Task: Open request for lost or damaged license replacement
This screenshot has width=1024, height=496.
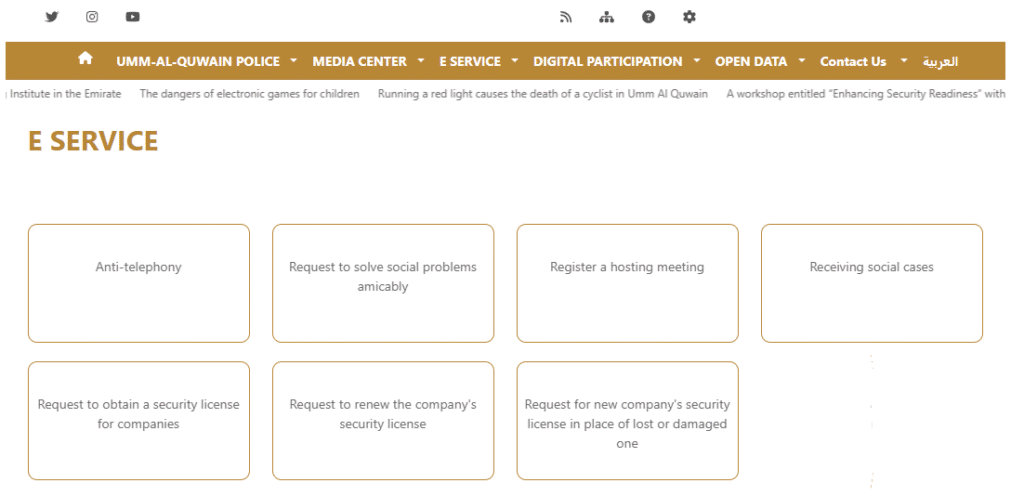Action: pyautogui.click(x=627, y=420)
